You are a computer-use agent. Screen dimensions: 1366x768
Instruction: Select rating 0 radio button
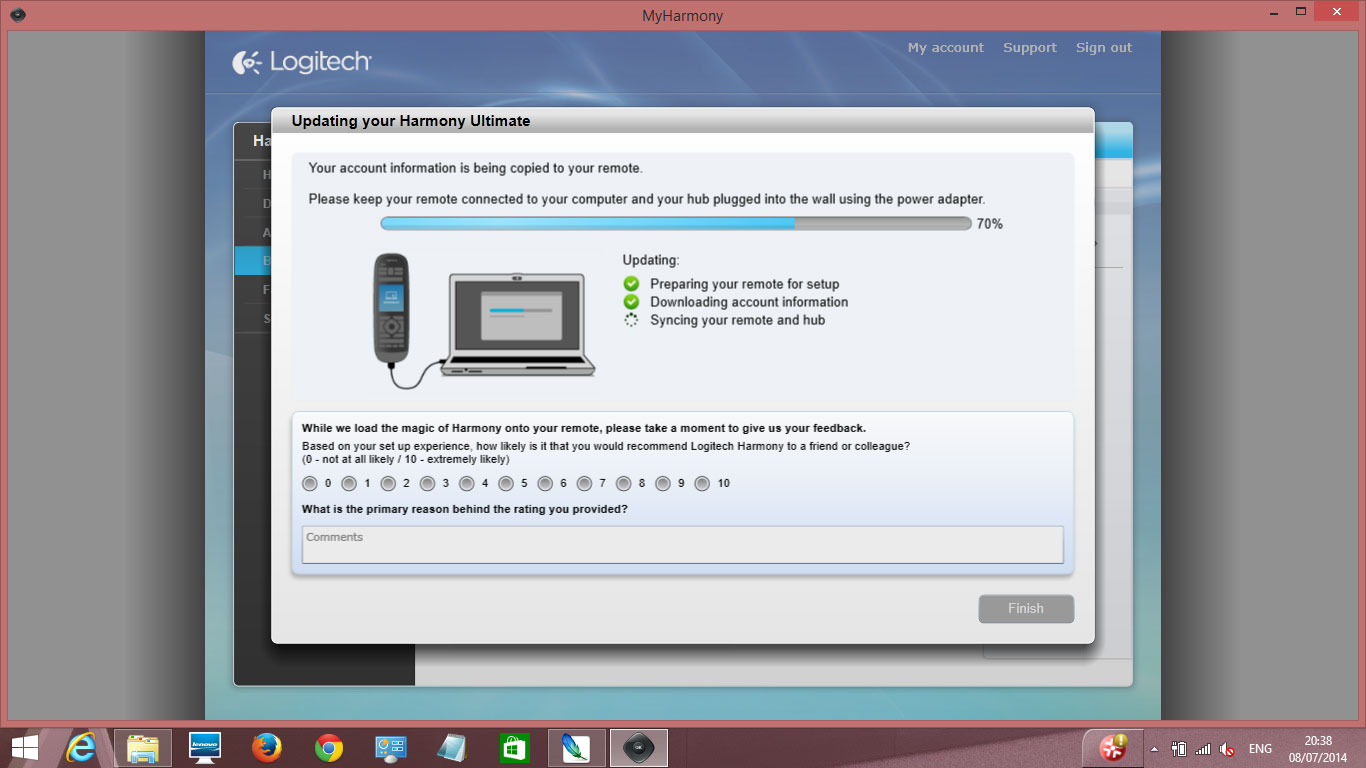tap(309, 483)
